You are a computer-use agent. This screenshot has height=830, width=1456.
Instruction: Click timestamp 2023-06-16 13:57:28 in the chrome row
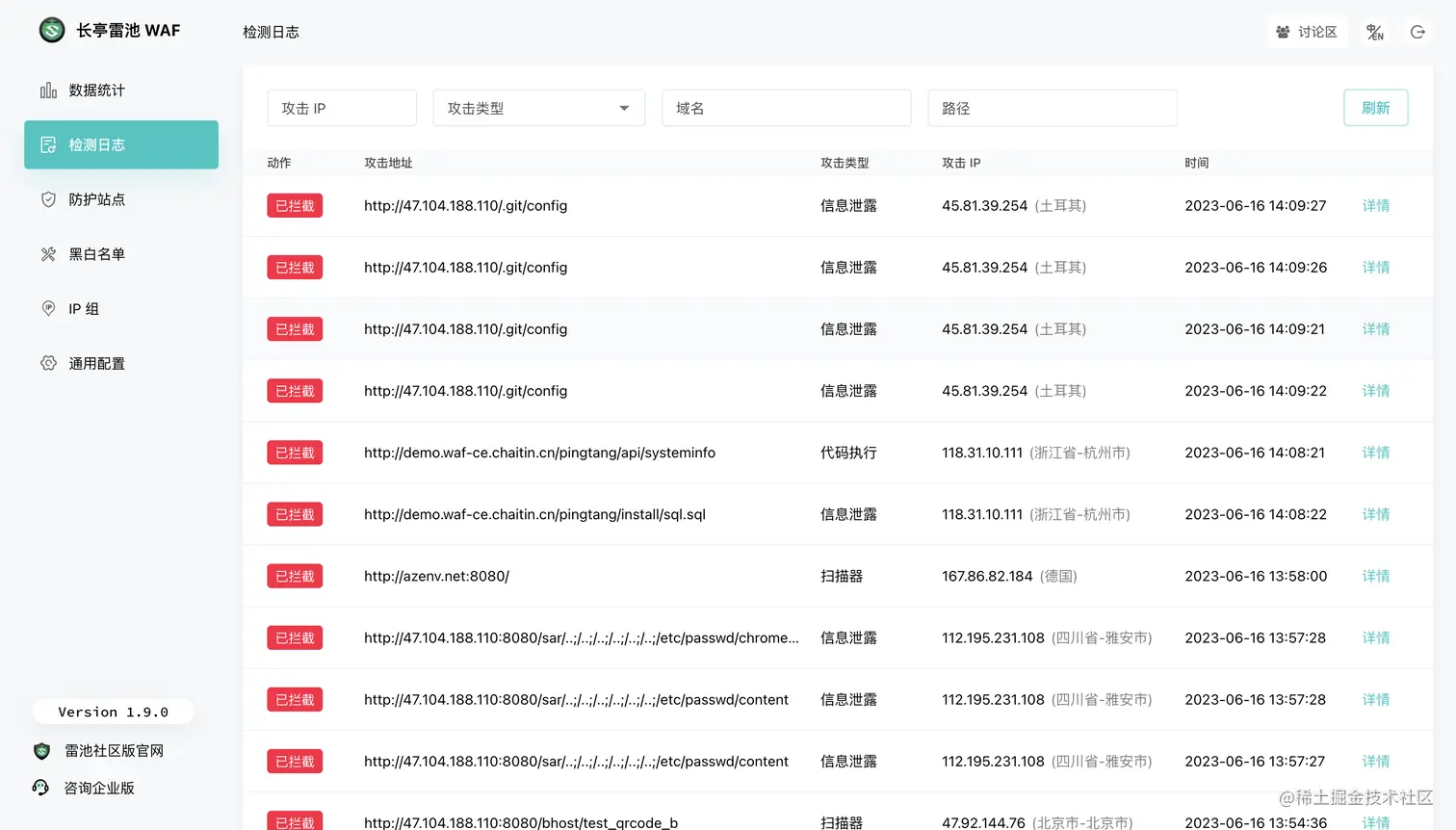[x=1255, y=637]
